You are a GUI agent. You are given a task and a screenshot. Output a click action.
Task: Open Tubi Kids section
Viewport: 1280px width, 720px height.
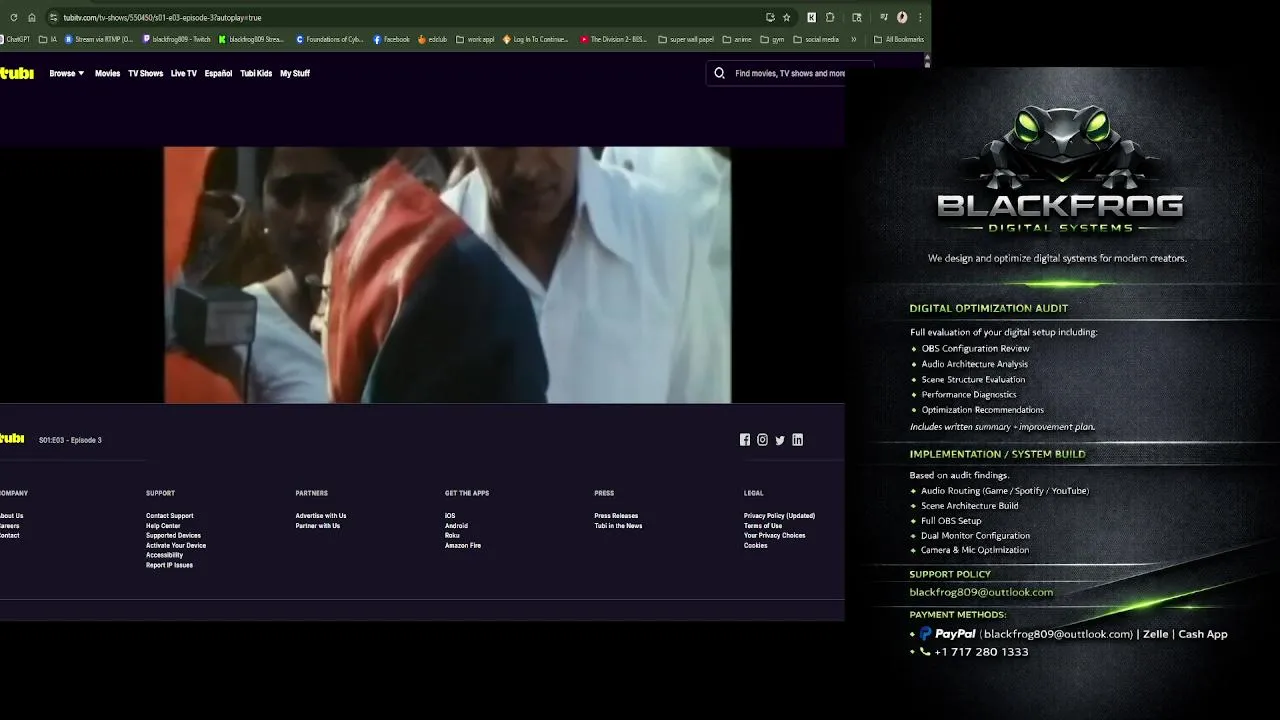[256, 73]
